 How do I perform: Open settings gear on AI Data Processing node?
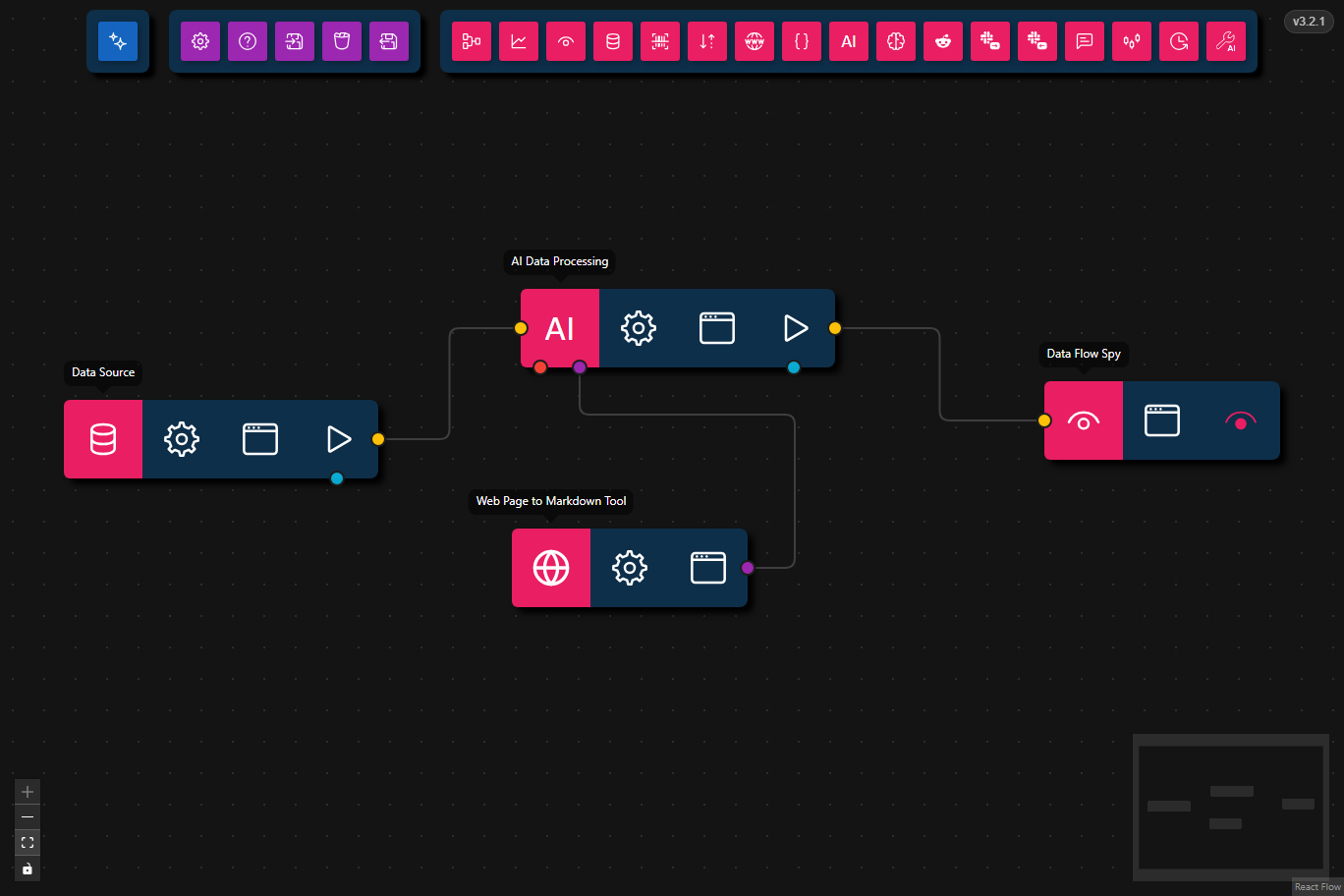(x=639, y=328)
